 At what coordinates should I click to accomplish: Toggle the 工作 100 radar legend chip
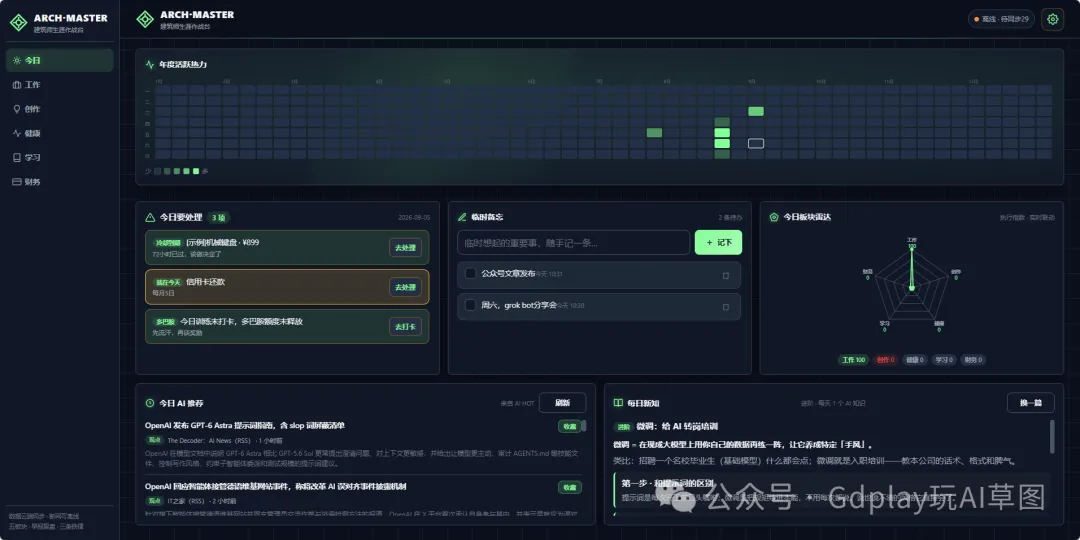(854, 360)
